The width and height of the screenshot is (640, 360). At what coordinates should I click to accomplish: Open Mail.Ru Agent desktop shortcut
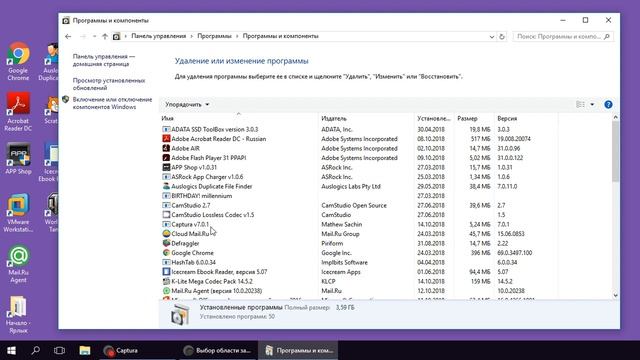pos(18,264)
